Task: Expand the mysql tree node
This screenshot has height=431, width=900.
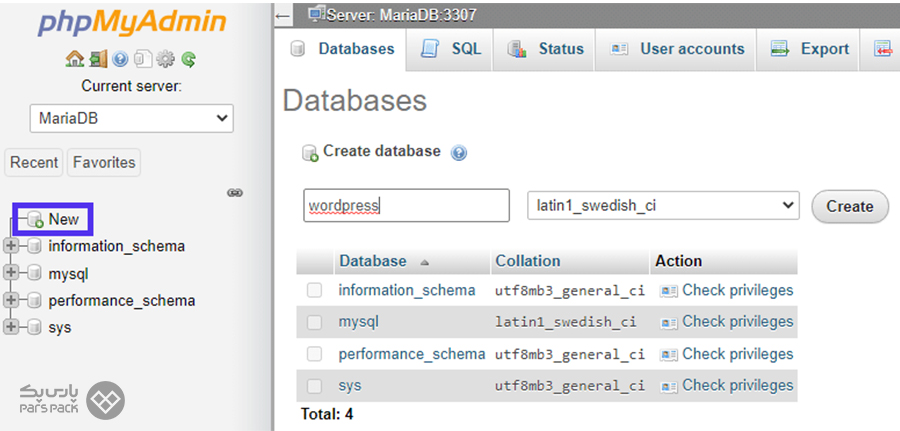Action: point(11,273)
